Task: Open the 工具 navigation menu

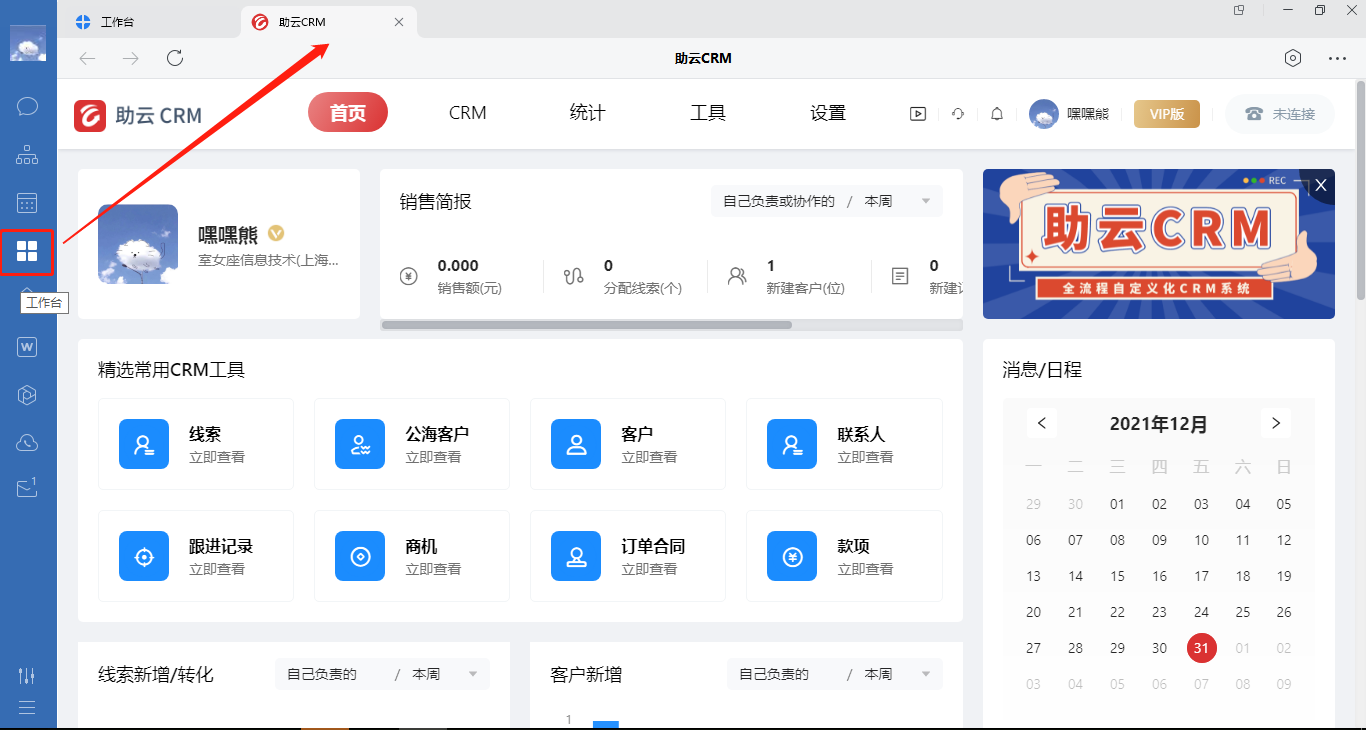Action: tap(708, 113)
